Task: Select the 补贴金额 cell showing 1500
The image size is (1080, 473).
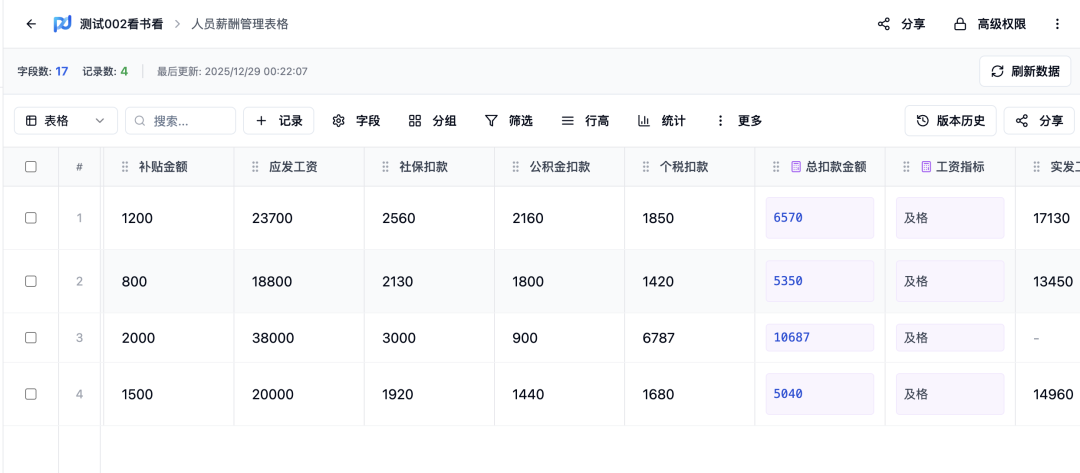Action: tap(169, 395)
